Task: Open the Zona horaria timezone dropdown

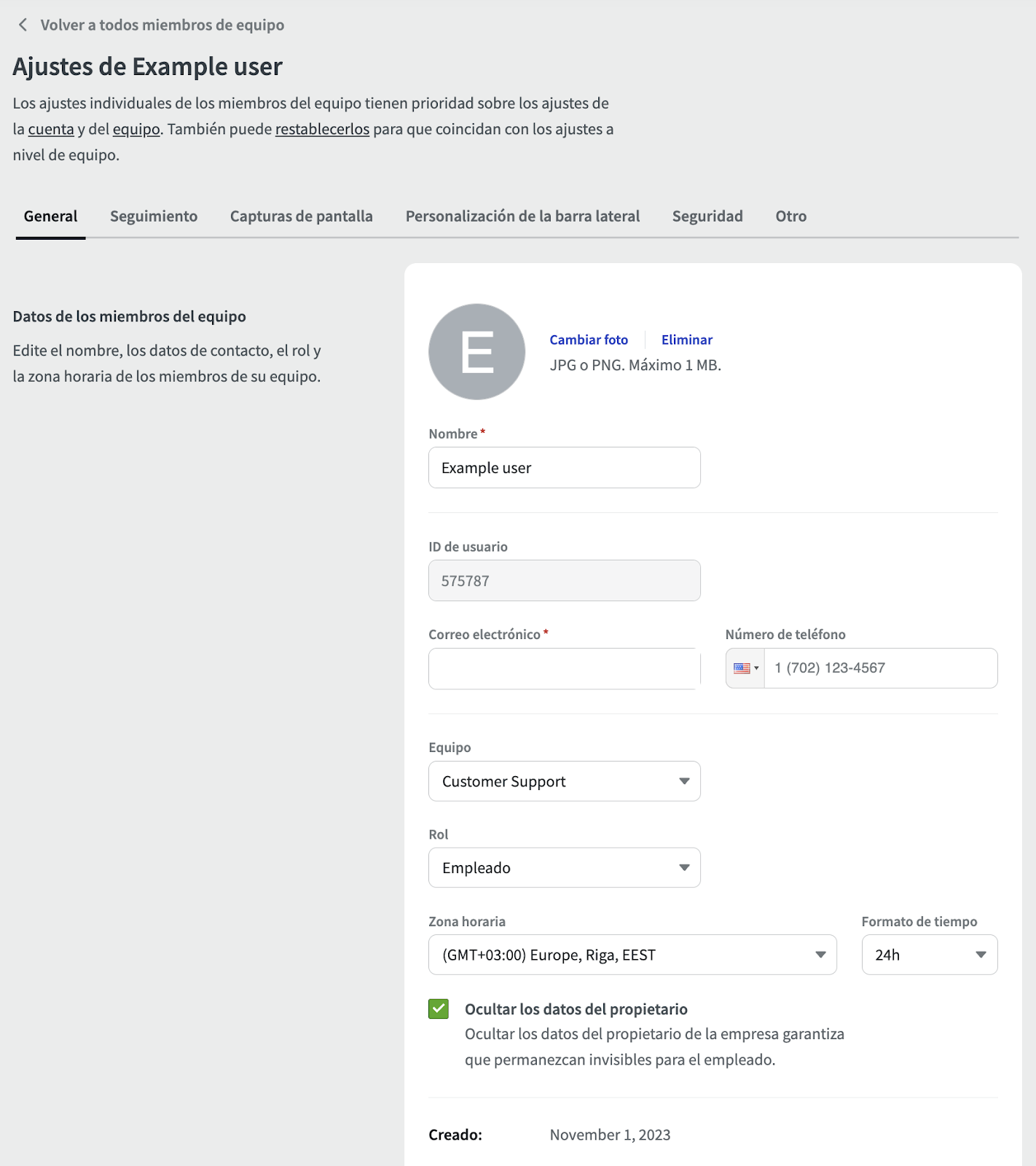Action: tap(632, 955)
